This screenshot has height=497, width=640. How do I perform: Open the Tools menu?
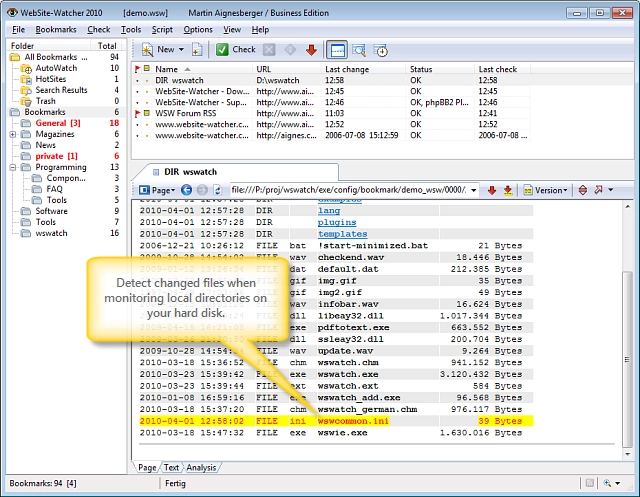131,30
